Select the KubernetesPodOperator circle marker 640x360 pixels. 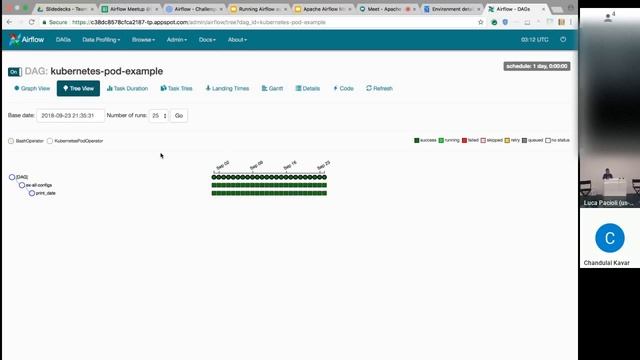[50, 141]
